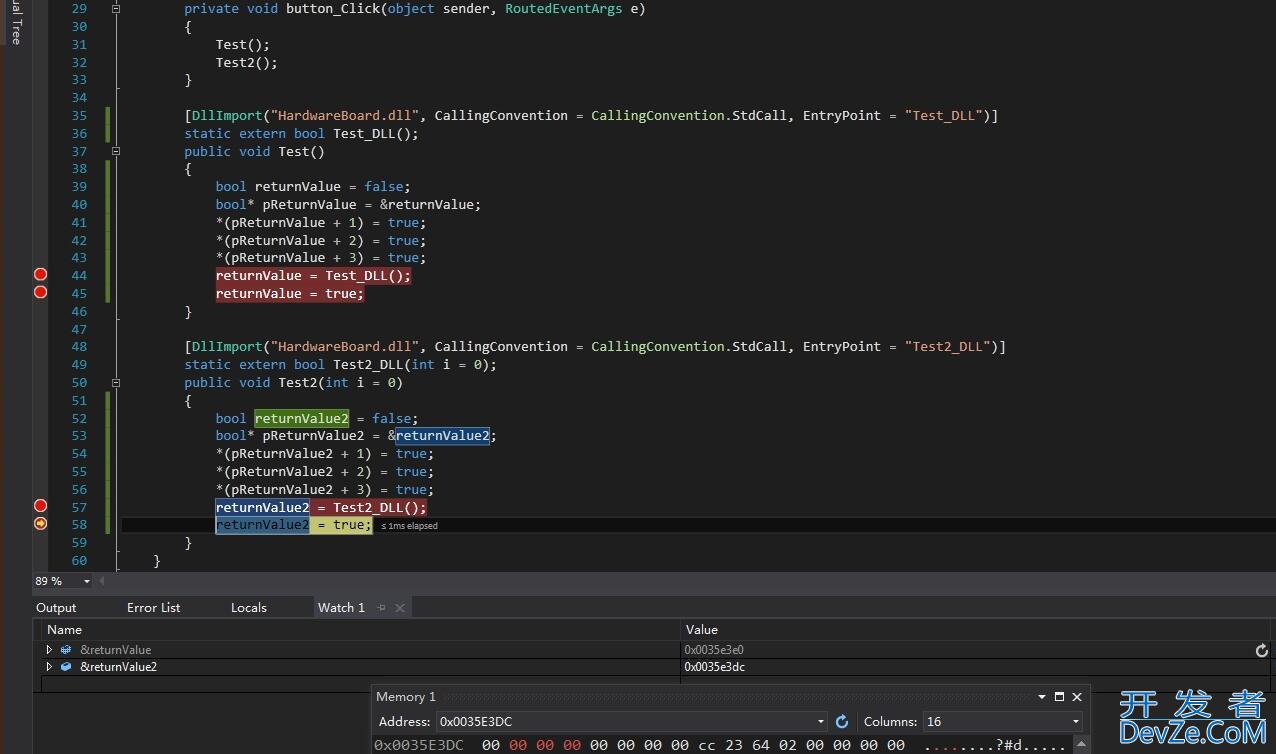Viewport: 1276px width, 754px height.
Task: Select the Watch 1 tab
Action: pyautogui.click(x=341, y=607)
